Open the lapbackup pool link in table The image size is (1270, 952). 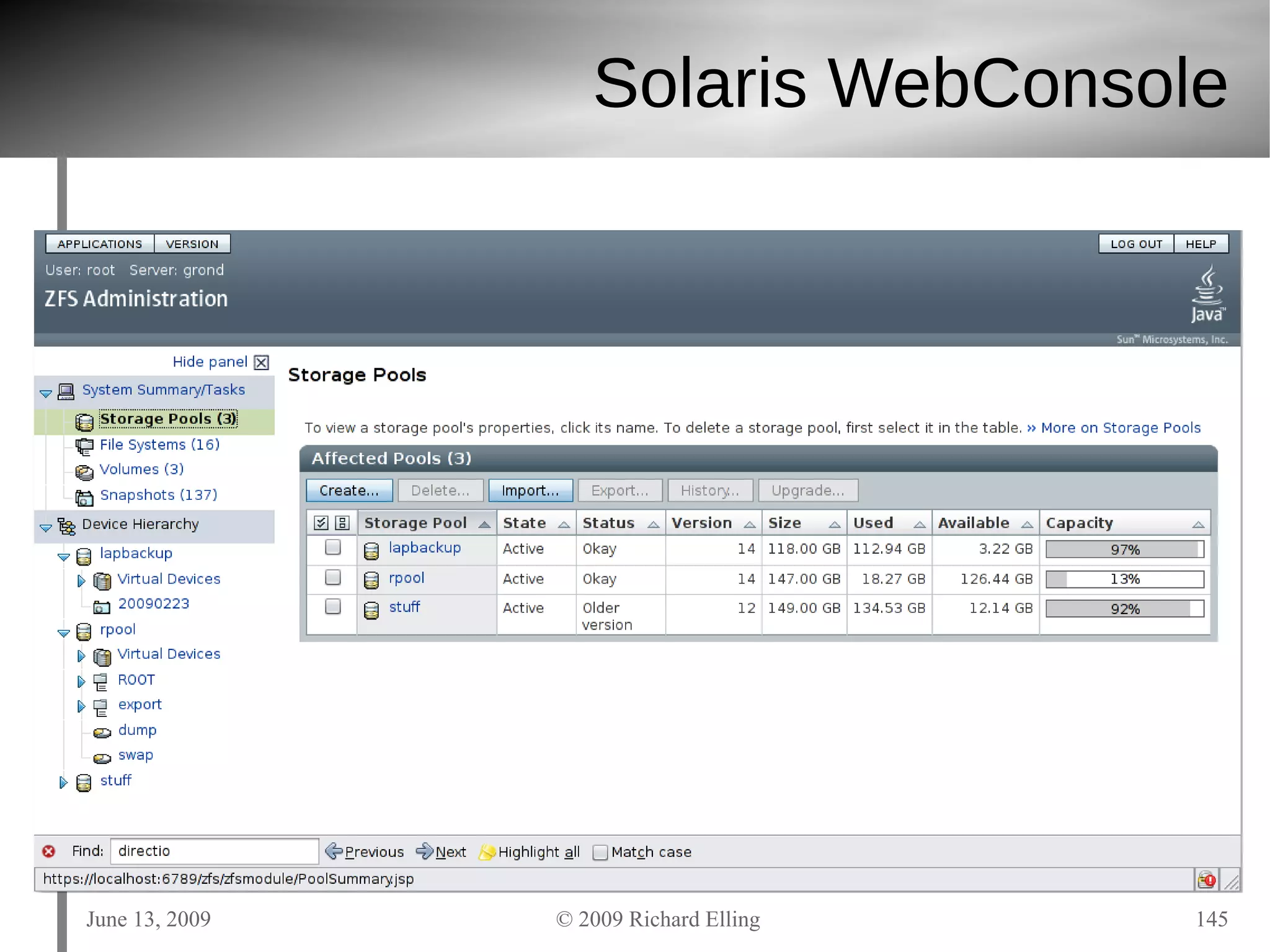point(425,548)
